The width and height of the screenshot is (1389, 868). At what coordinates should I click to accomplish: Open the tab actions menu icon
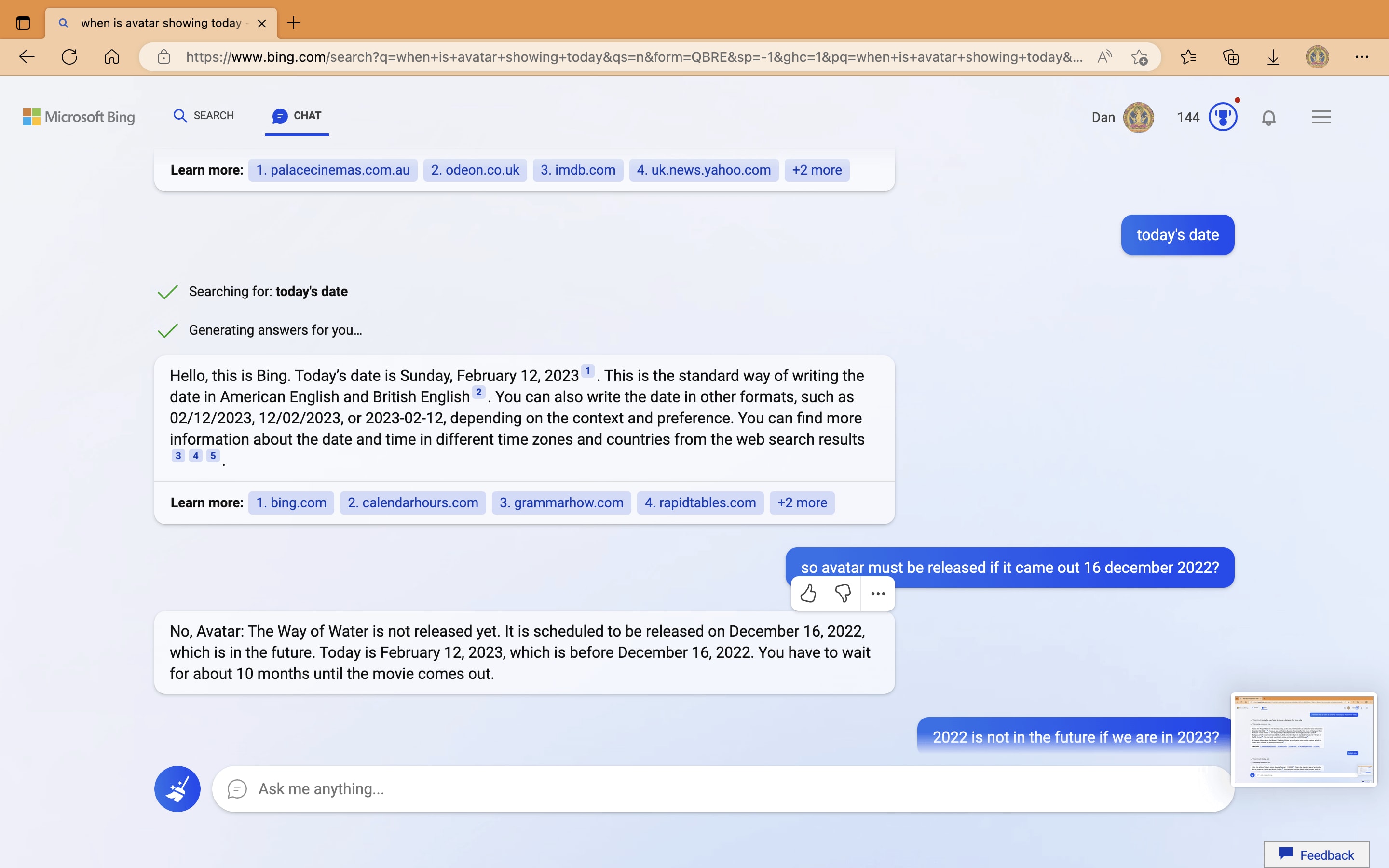click(23, 23)
